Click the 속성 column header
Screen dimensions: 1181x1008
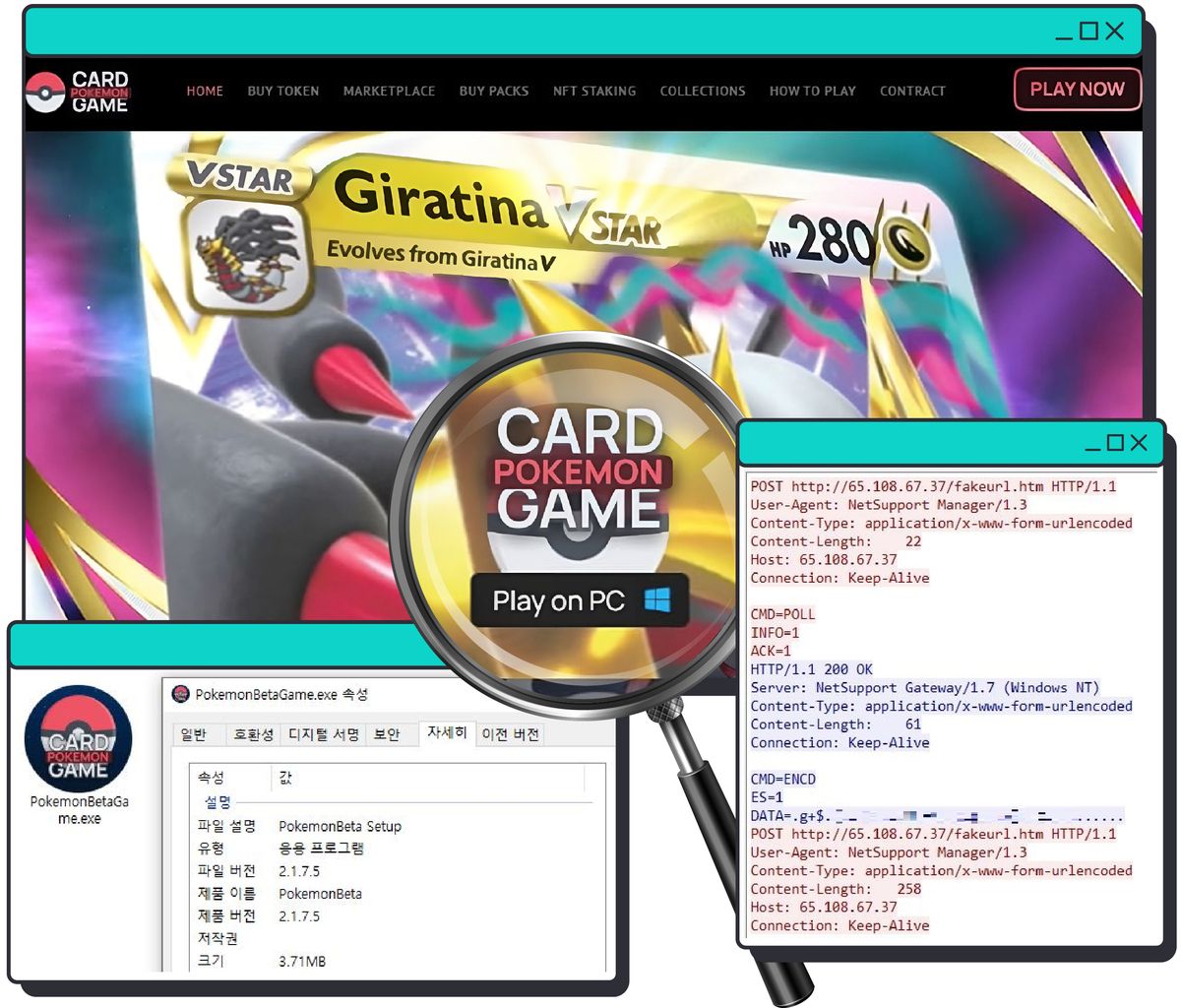pos(211,778)
